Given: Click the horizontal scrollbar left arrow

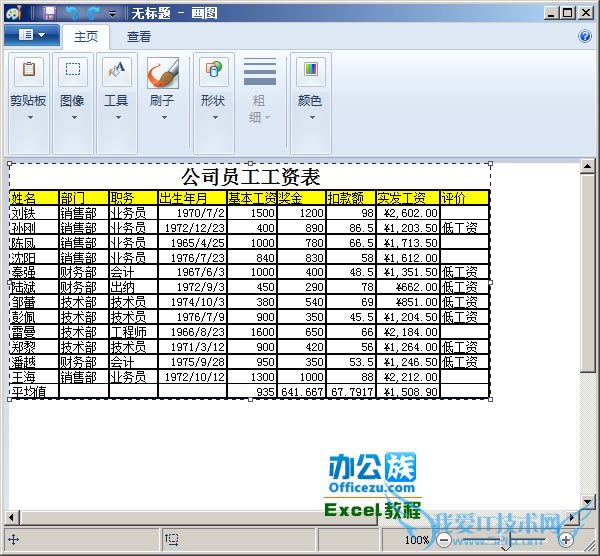Looking at the screenshot, I should pos(11,518).
